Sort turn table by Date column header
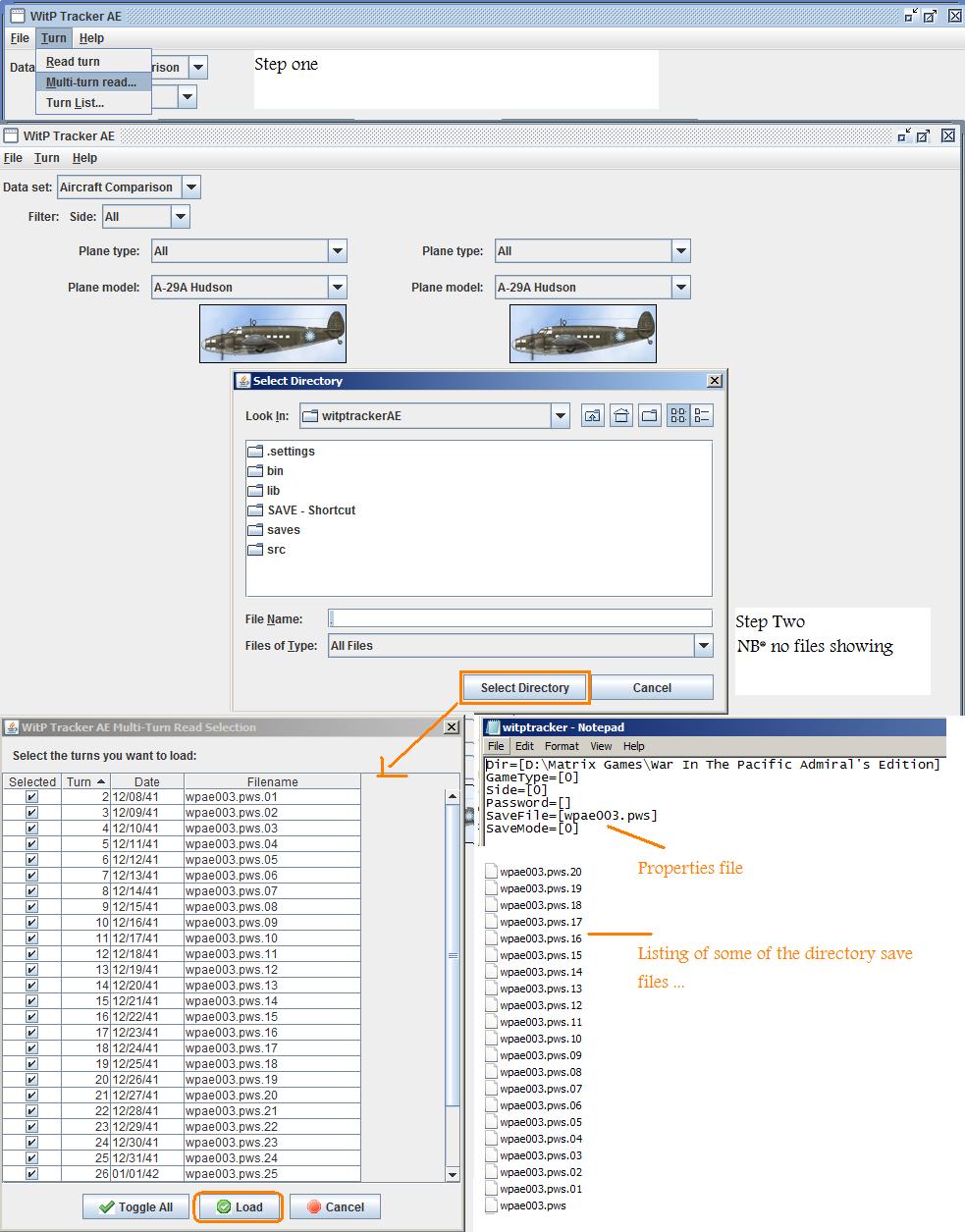The image size is (965, 1232). pyautogui.click(x=147, y=782)
